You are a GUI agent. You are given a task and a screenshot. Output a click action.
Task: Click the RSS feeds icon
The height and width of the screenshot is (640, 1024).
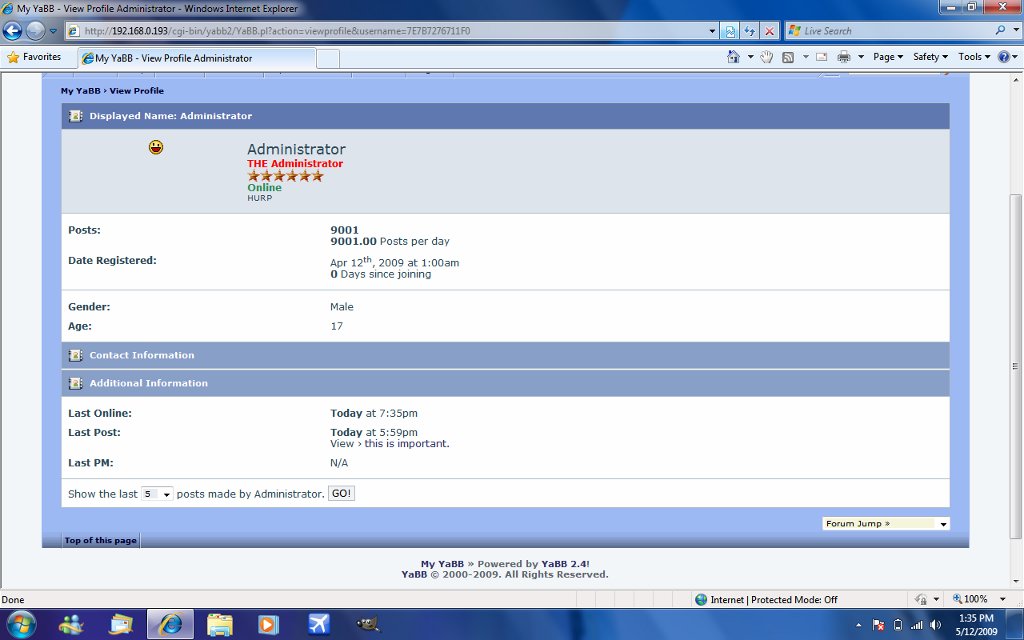click(x=788, y=57)
